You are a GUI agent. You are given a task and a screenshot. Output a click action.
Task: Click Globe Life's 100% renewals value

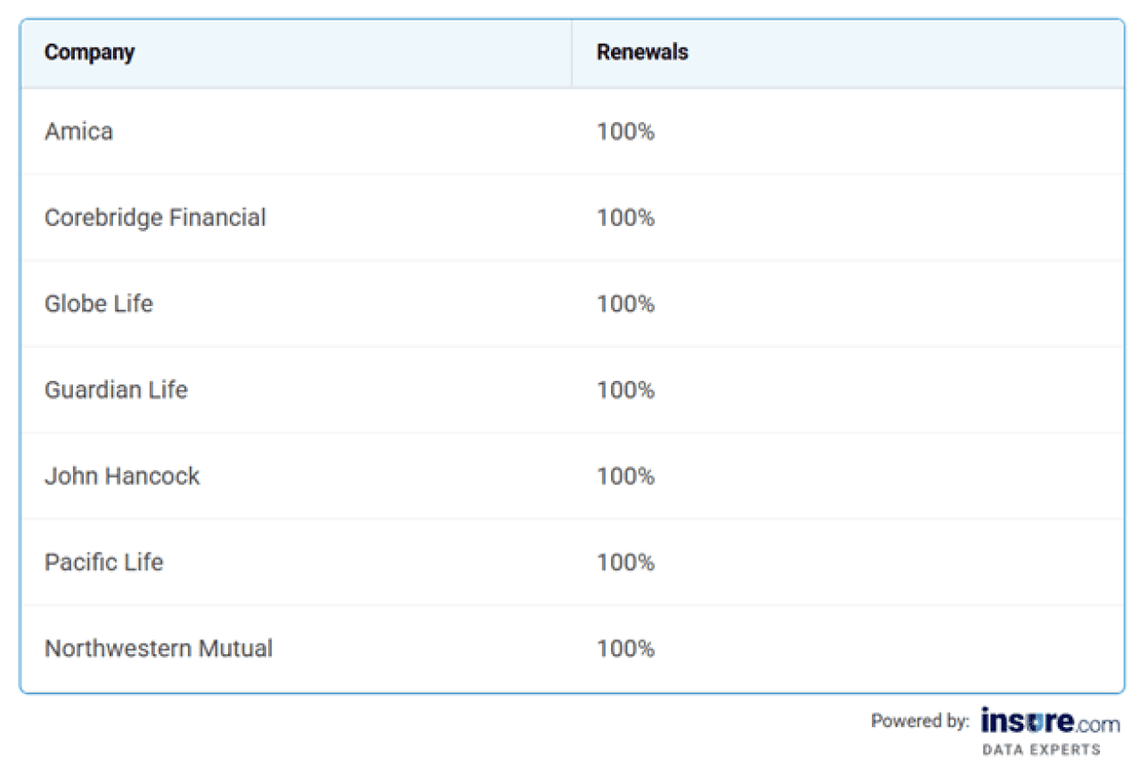point(625,304)
